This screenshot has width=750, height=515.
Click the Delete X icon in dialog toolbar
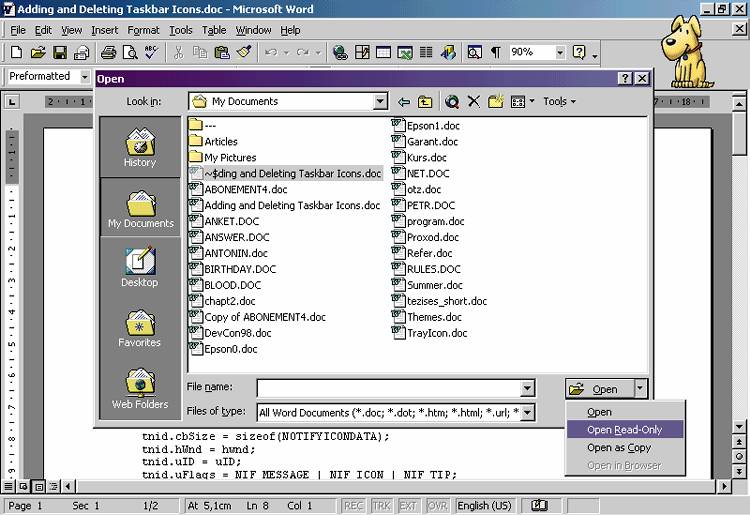coord(474,101)
